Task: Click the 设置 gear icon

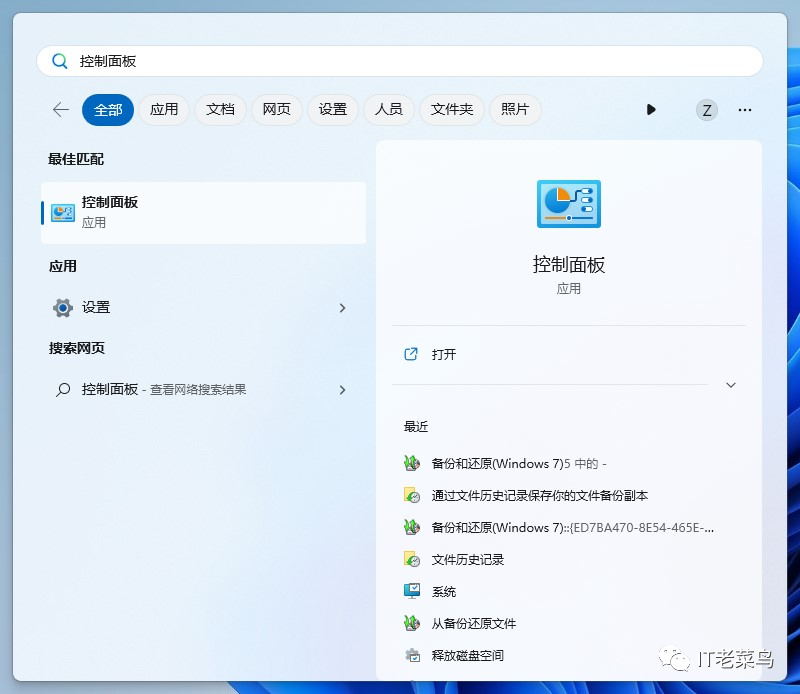Action: [63, 308]
